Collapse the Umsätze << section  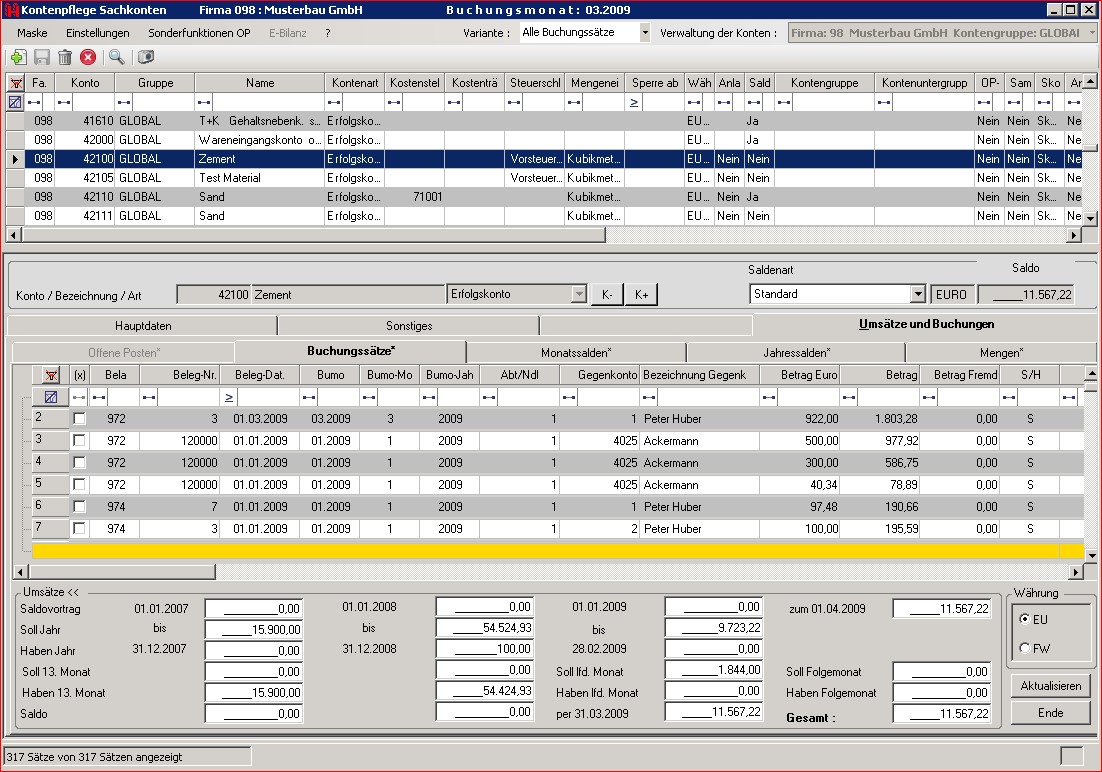[x=51, y=592]
